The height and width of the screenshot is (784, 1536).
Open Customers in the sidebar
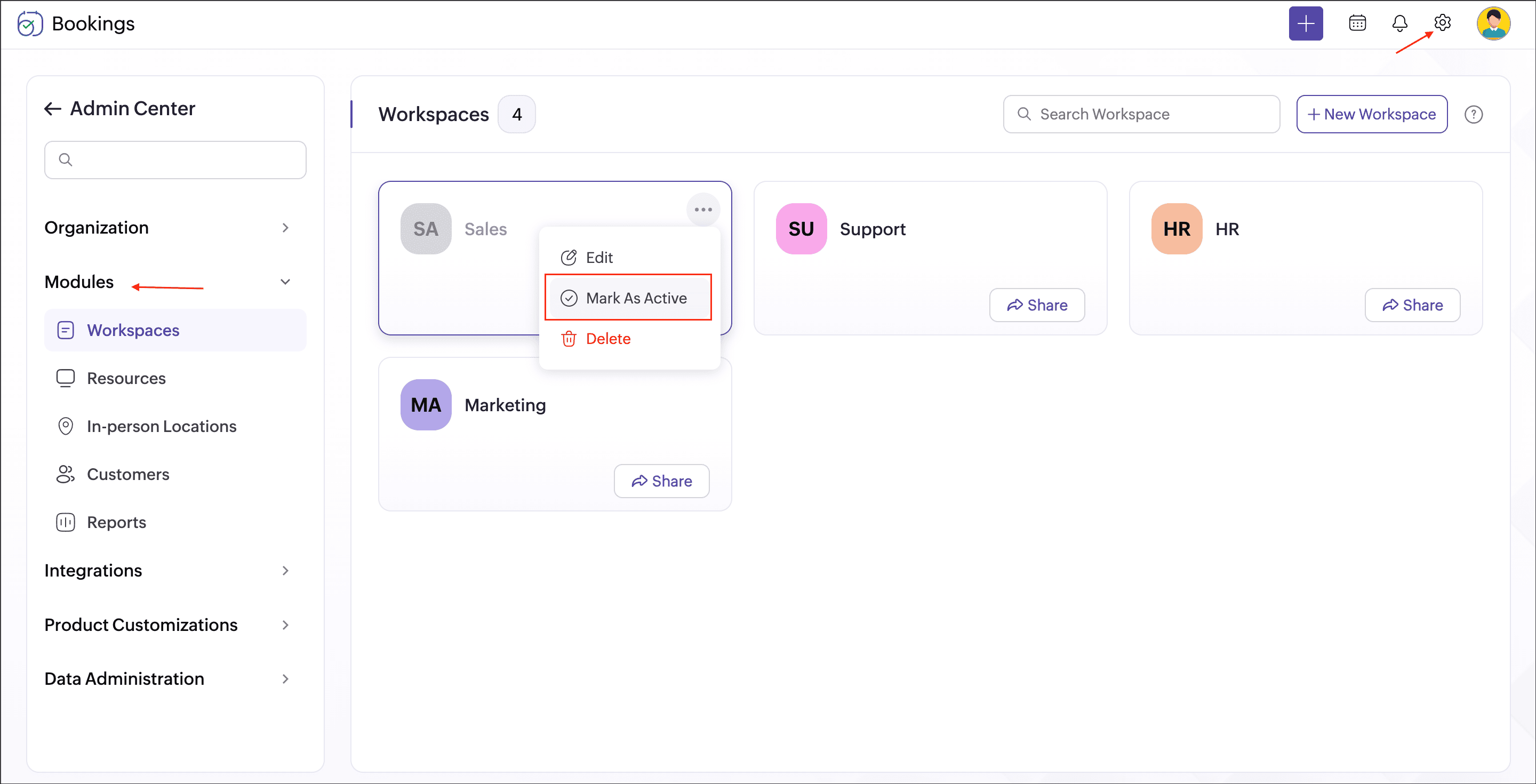point(175,475)
